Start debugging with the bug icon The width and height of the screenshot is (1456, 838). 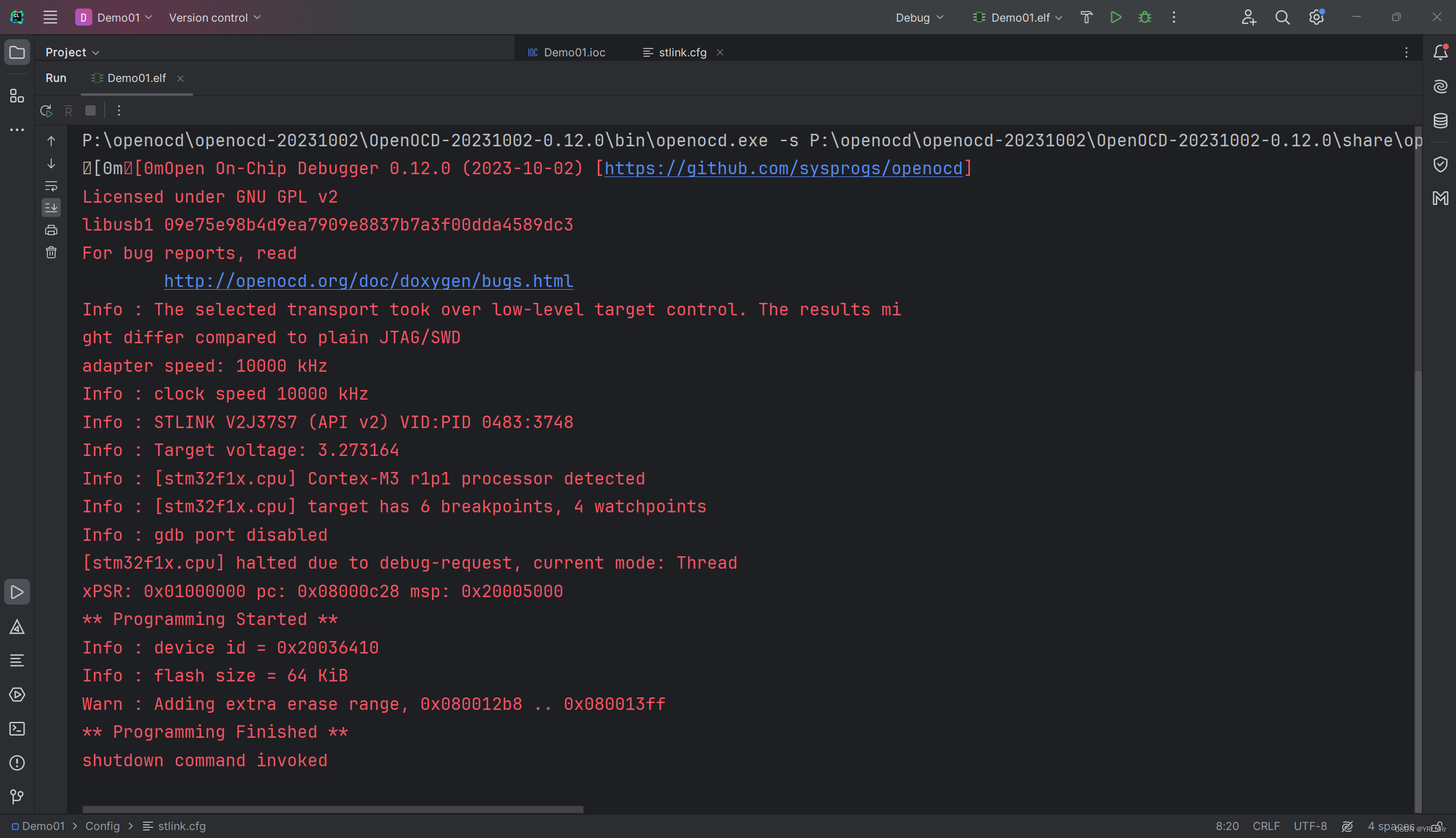[1145, 17]
